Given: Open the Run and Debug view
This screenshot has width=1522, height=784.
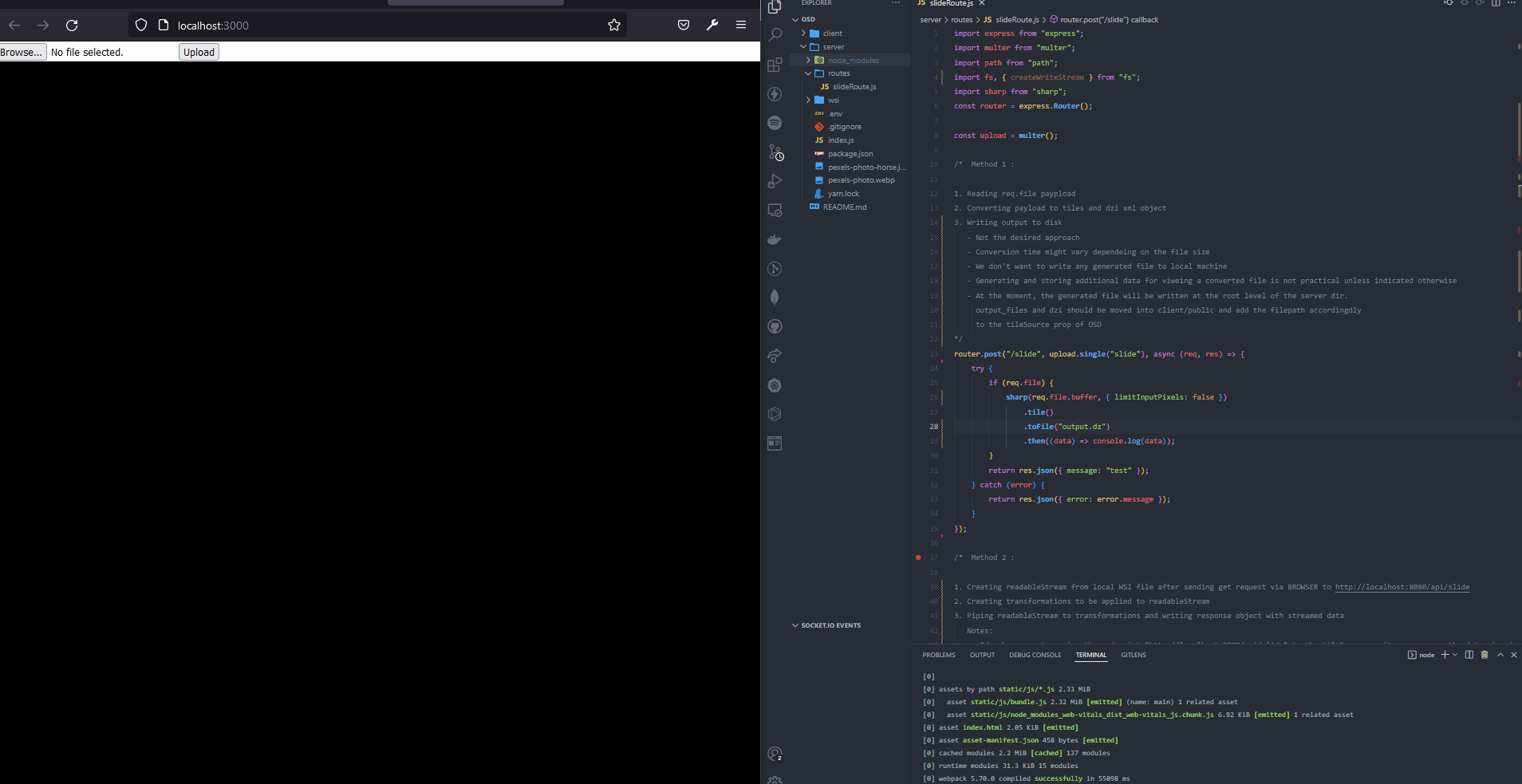Looking at the screenshot, I should 775,181.
